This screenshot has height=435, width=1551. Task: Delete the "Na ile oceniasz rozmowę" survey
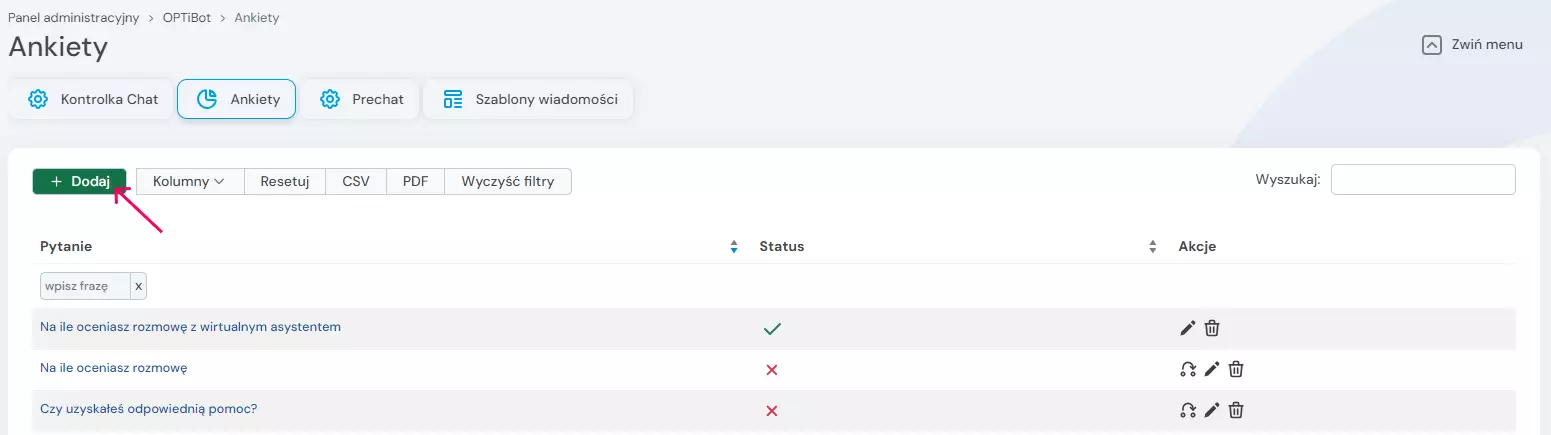click(1236, 369)
